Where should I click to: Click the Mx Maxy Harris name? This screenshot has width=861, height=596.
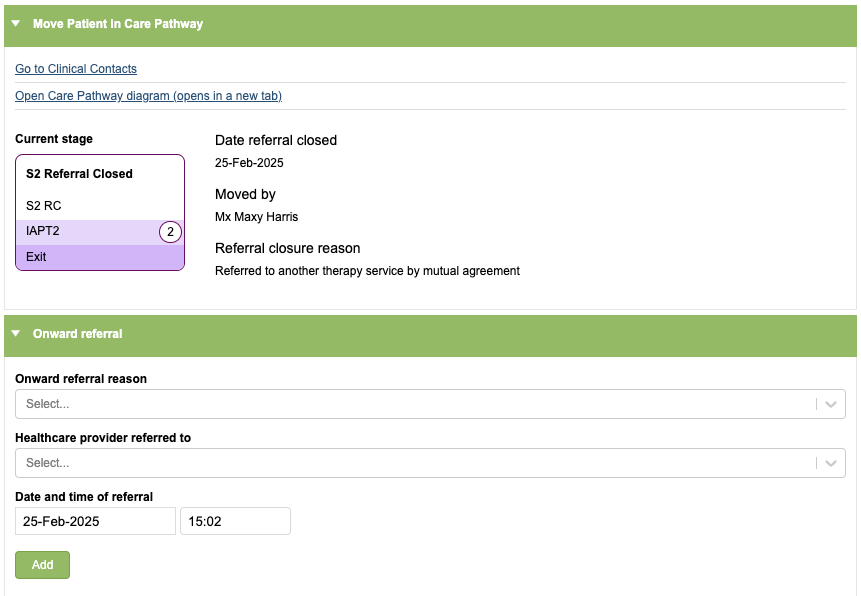(x=256, y=217)
